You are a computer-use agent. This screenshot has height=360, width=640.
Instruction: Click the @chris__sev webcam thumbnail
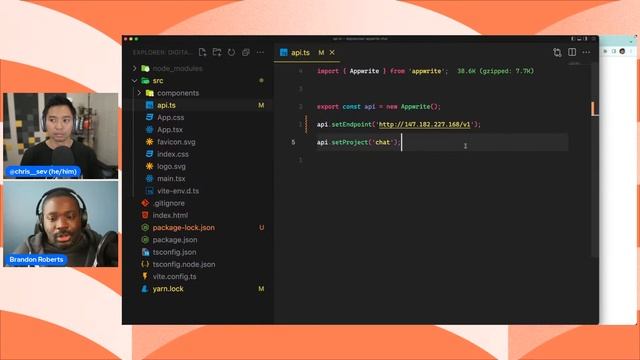60,136
